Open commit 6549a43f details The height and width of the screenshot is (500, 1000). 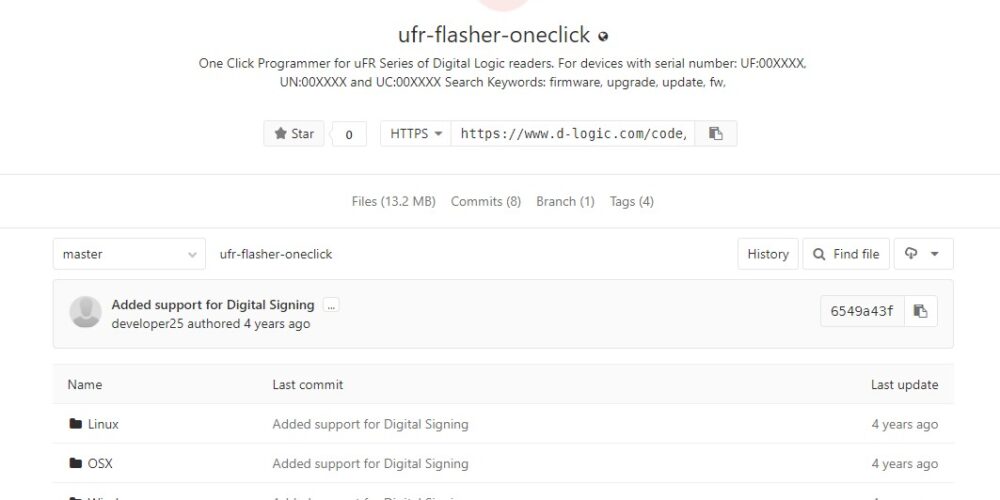tap(862, 311)
